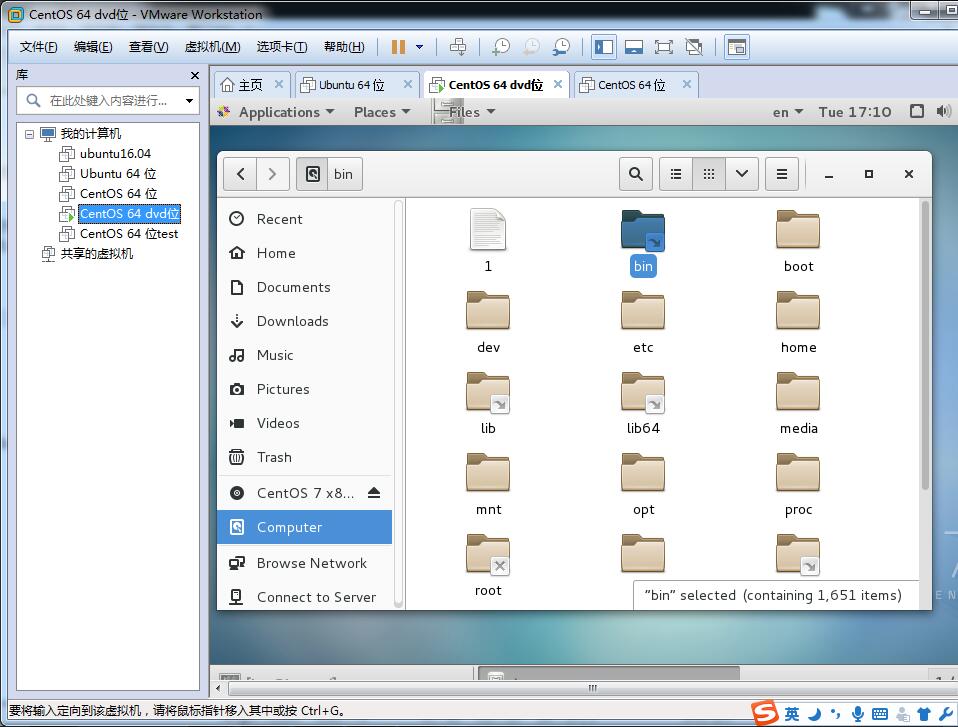This screenshot has width=958, height=727.
Task: Select the etc folder
Action: 643,323
